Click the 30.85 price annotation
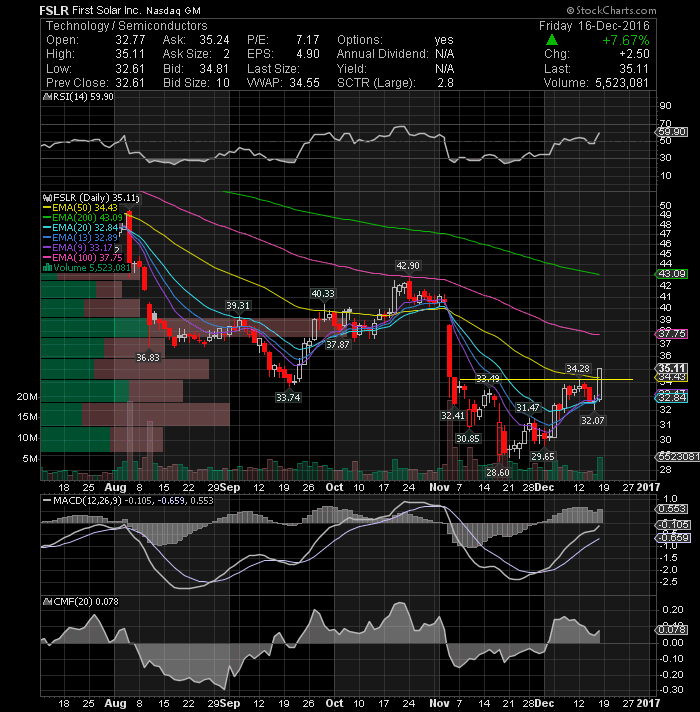 (468, 439)
